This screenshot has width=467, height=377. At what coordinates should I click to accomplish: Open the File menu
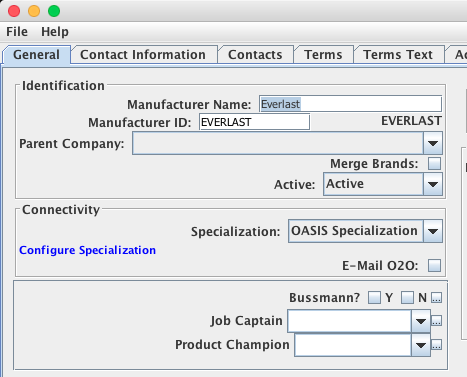pyautogui.click(x=17, y=32)
